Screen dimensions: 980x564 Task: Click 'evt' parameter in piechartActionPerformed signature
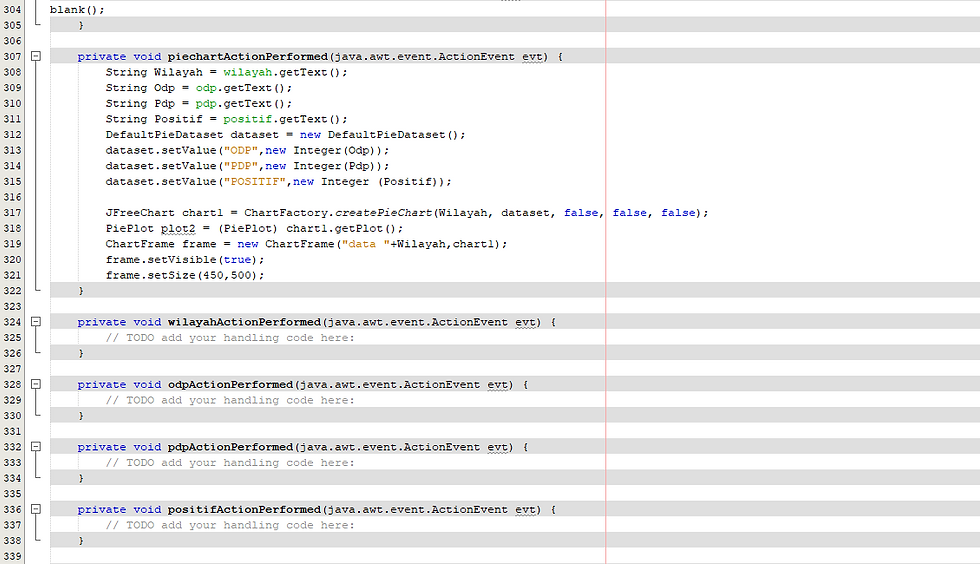click(x=532, y=56)
